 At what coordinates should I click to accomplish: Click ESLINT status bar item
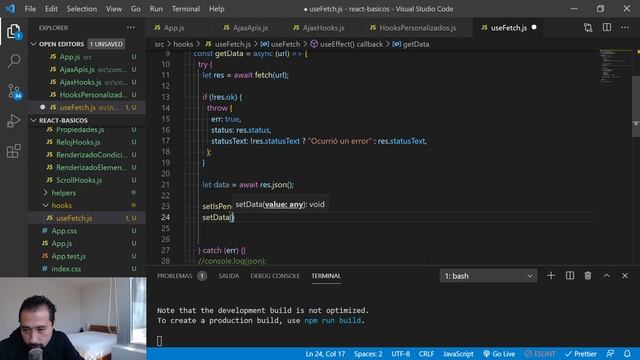[x=540, y=354]
